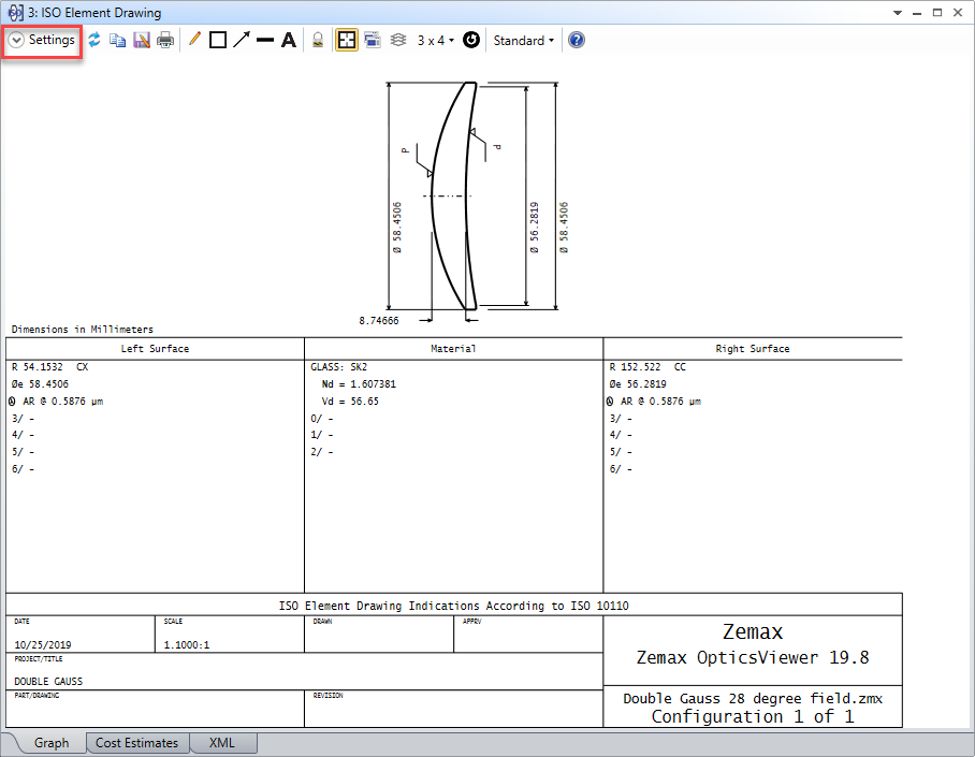Screen dimensions: 975x757
Task: Toggle the highlighted fit-to-frame button
Action: click(347, 41)
